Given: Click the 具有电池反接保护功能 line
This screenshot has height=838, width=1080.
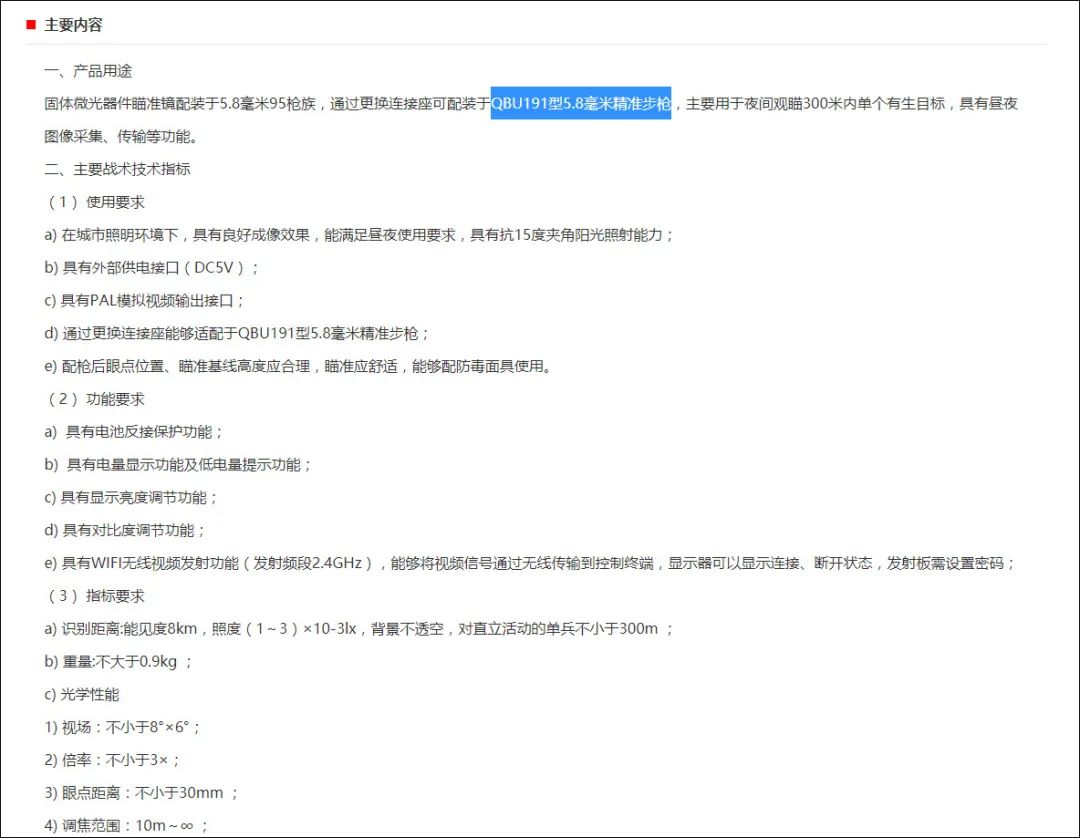Looking at the screenshot, I should pos(134,432).
